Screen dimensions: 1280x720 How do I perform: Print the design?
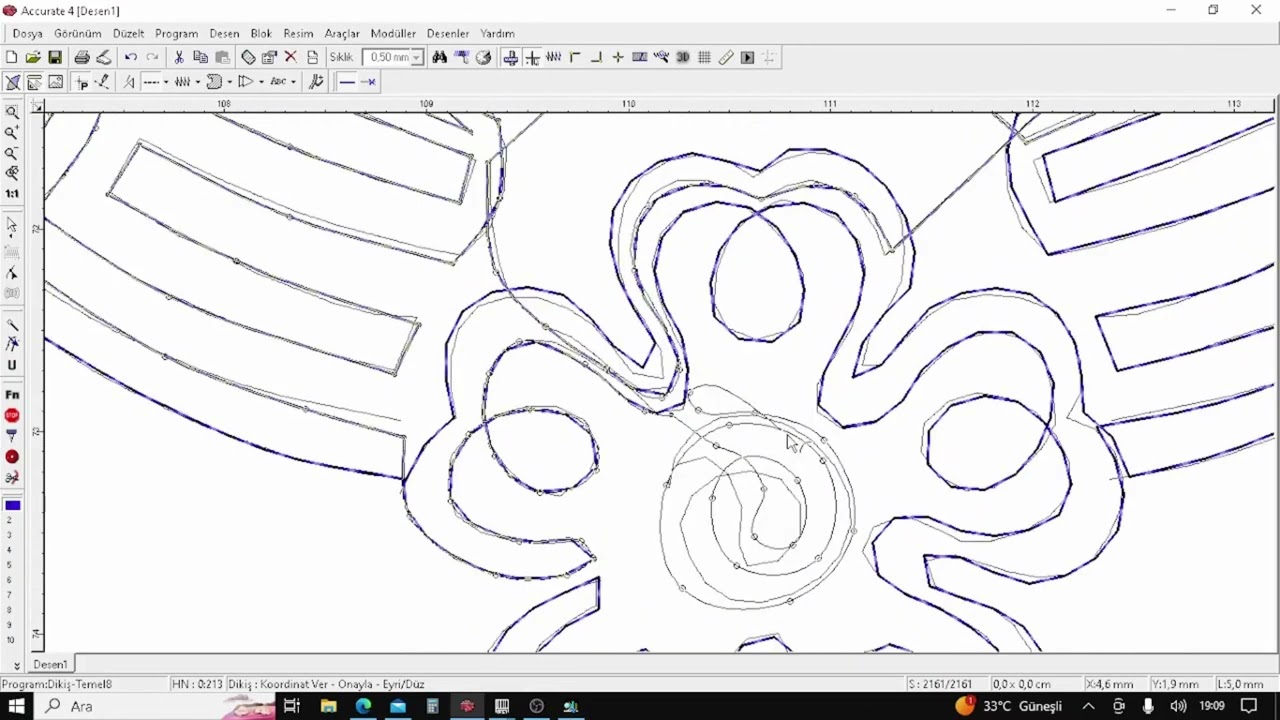pyautogui.click(x=82, y=58)
